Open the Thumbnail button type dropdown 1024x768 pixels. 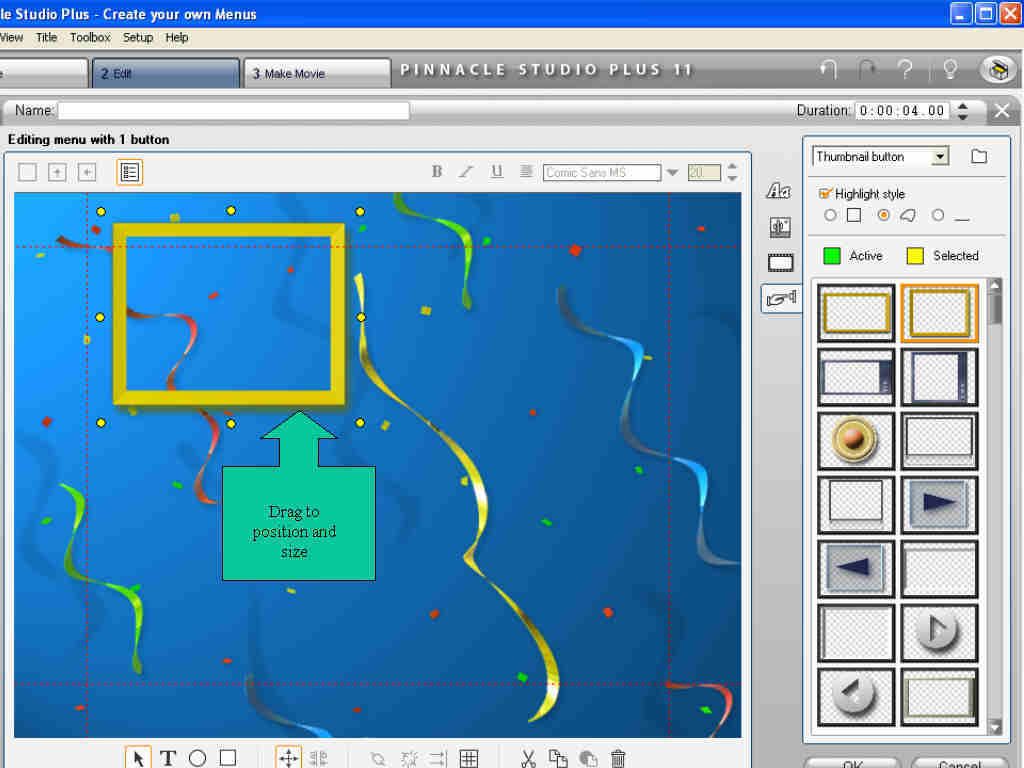tap(940, 157)
